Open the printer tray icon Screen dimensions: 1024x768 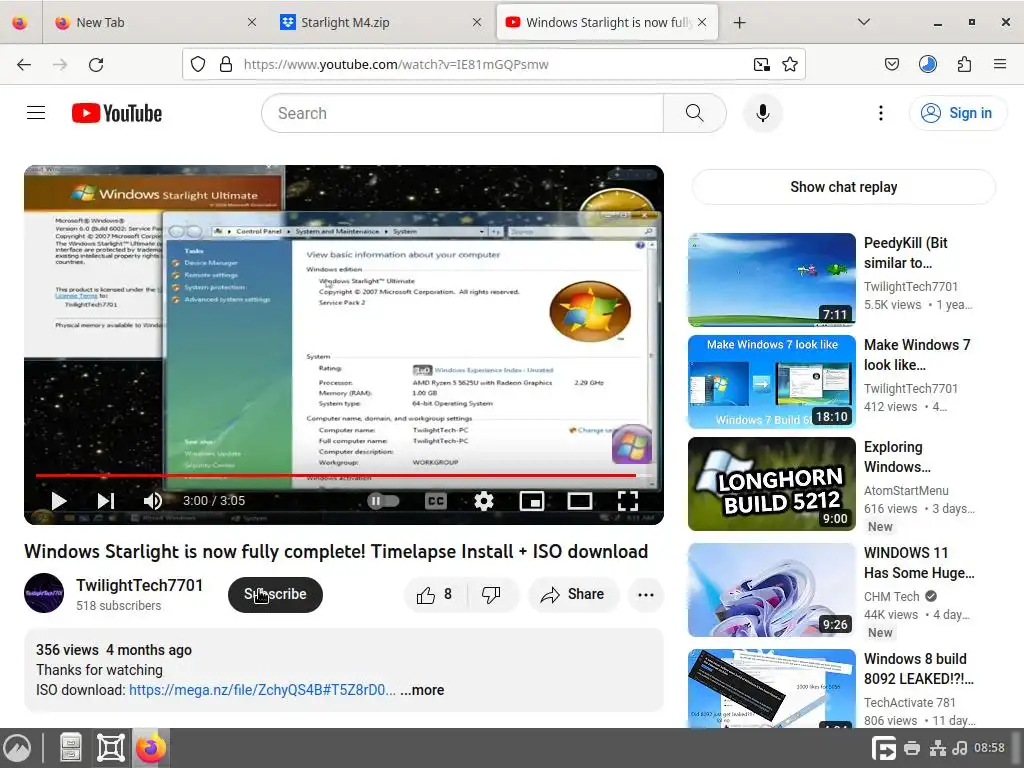[x=912, y=748]
